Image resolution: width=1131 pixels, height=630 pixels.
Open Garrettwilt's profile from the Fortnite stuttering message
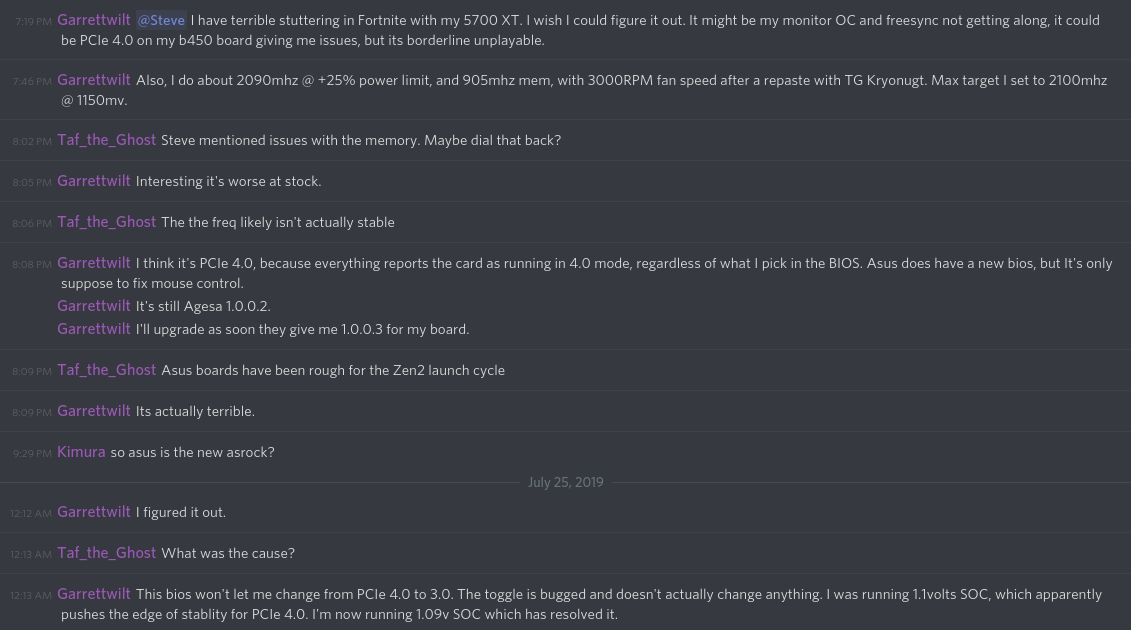pyautogui.click(x=94, y=20)
